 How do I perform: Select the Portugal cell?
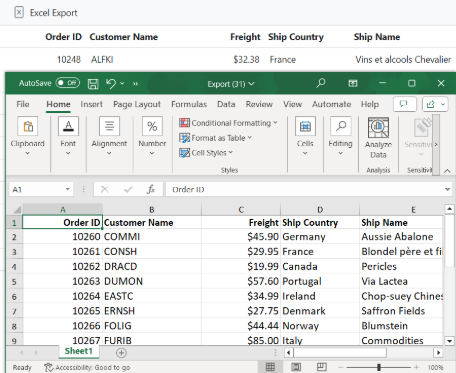click(x=320, y=281)
